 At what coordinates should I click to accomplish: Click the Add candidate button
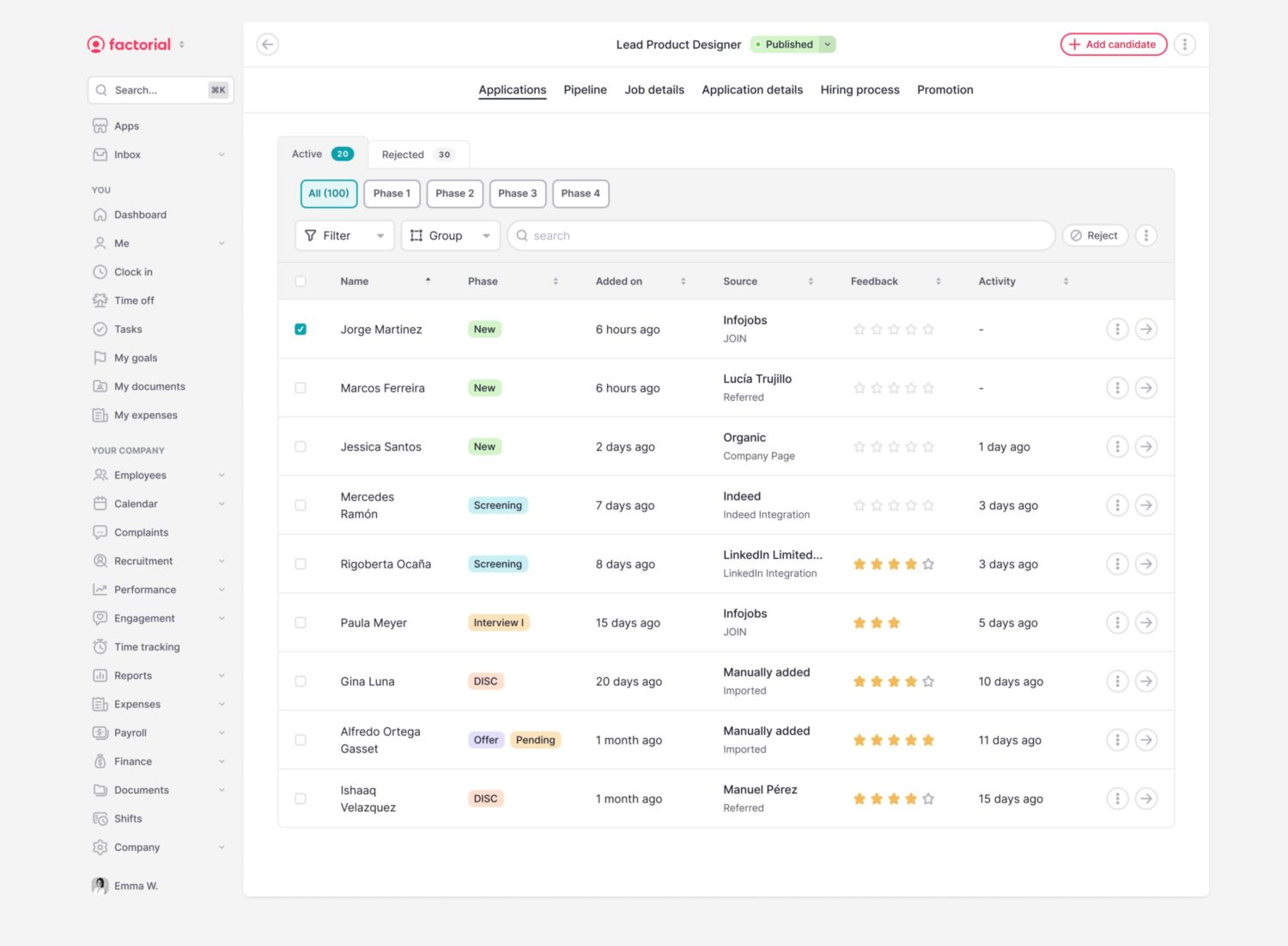[x=1113, y=45]
